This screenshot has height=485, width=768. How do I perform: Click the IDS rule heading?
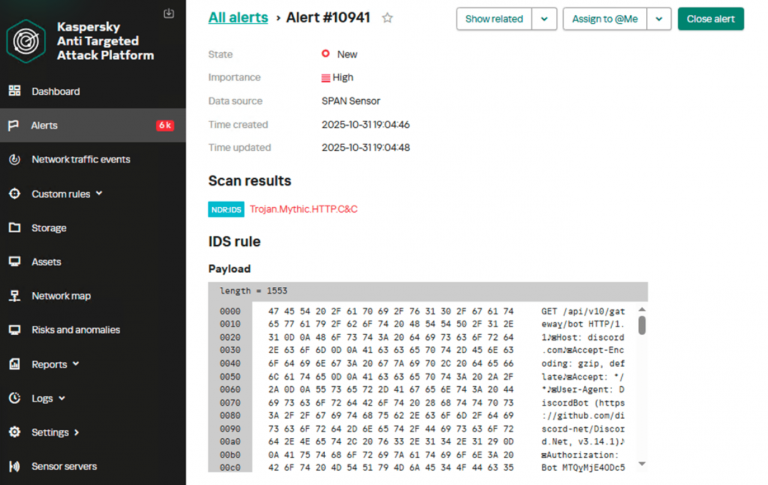point(235,242)
